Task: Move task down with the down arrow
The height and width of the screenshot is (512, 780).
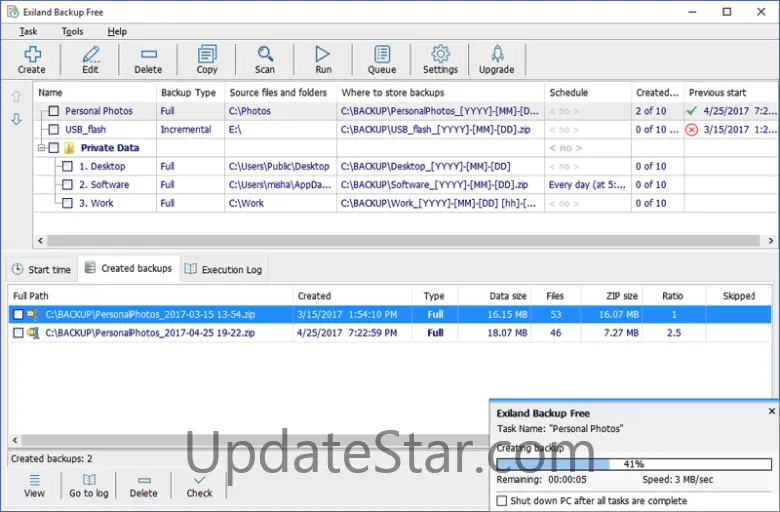Action: click(x=16, y=119)
